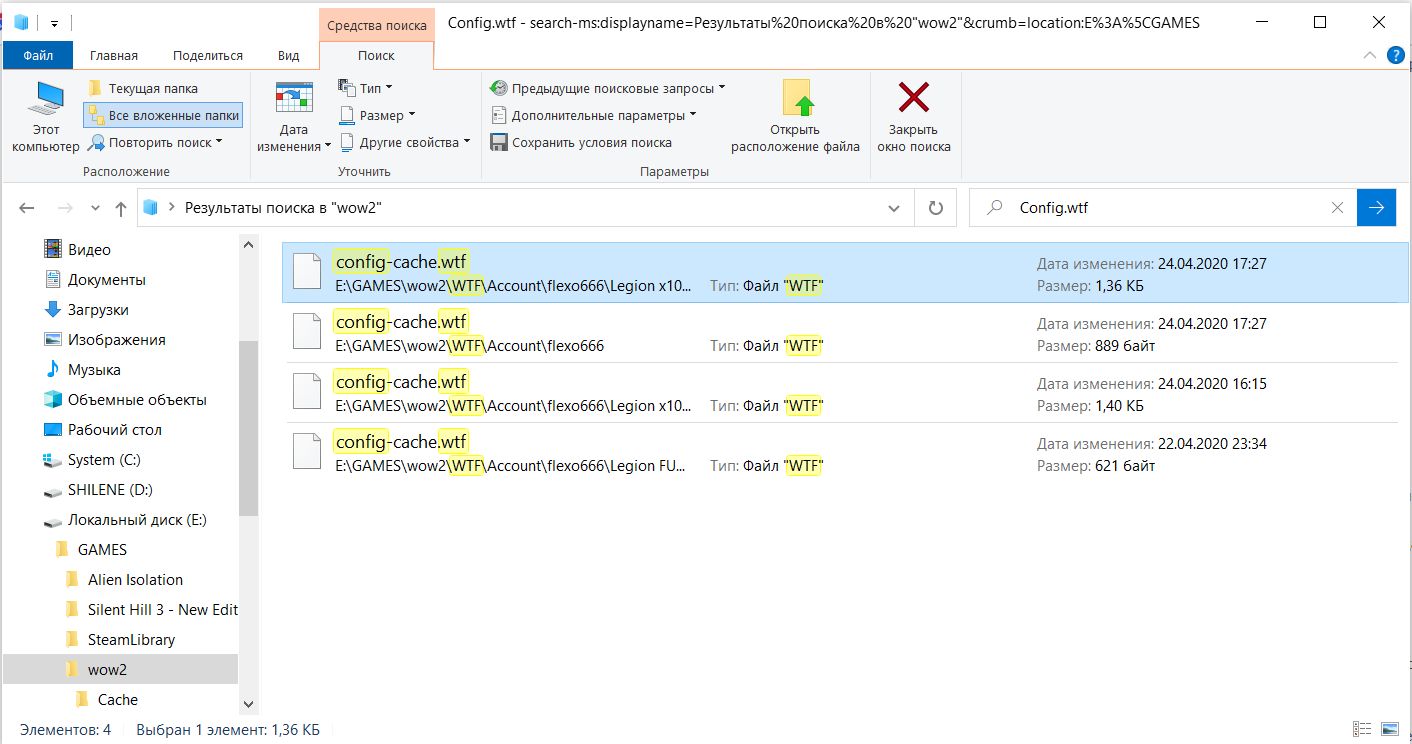Switch to the Вид ribbon tab
Screen dimensions: 1412x744
click(x=288, y=56)
